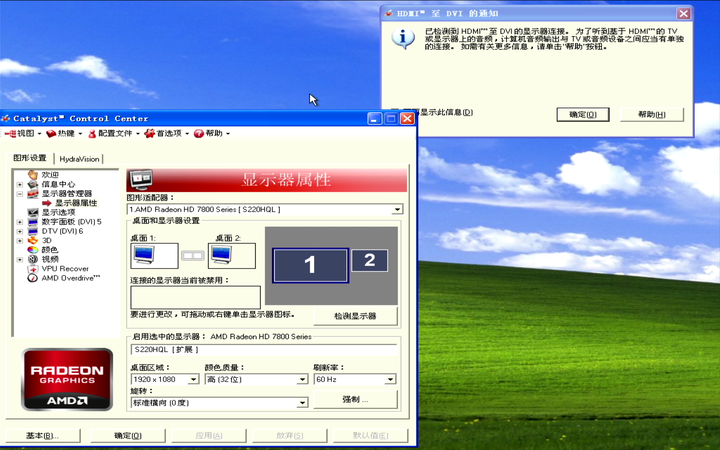Switch to the 图形设置 tab
Screen dimensions: 720x450
pos(30,158)
